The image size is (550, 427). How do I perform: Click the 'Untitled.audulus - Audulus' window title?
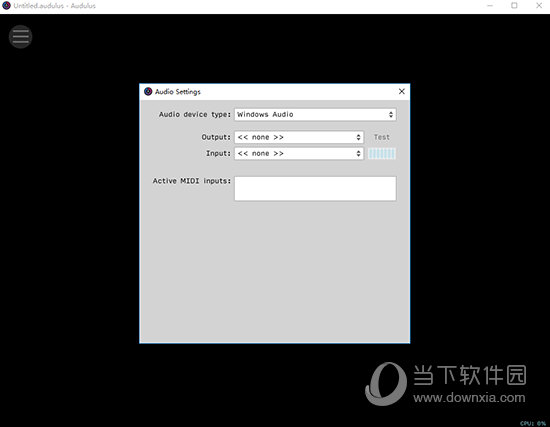[54, 6]
